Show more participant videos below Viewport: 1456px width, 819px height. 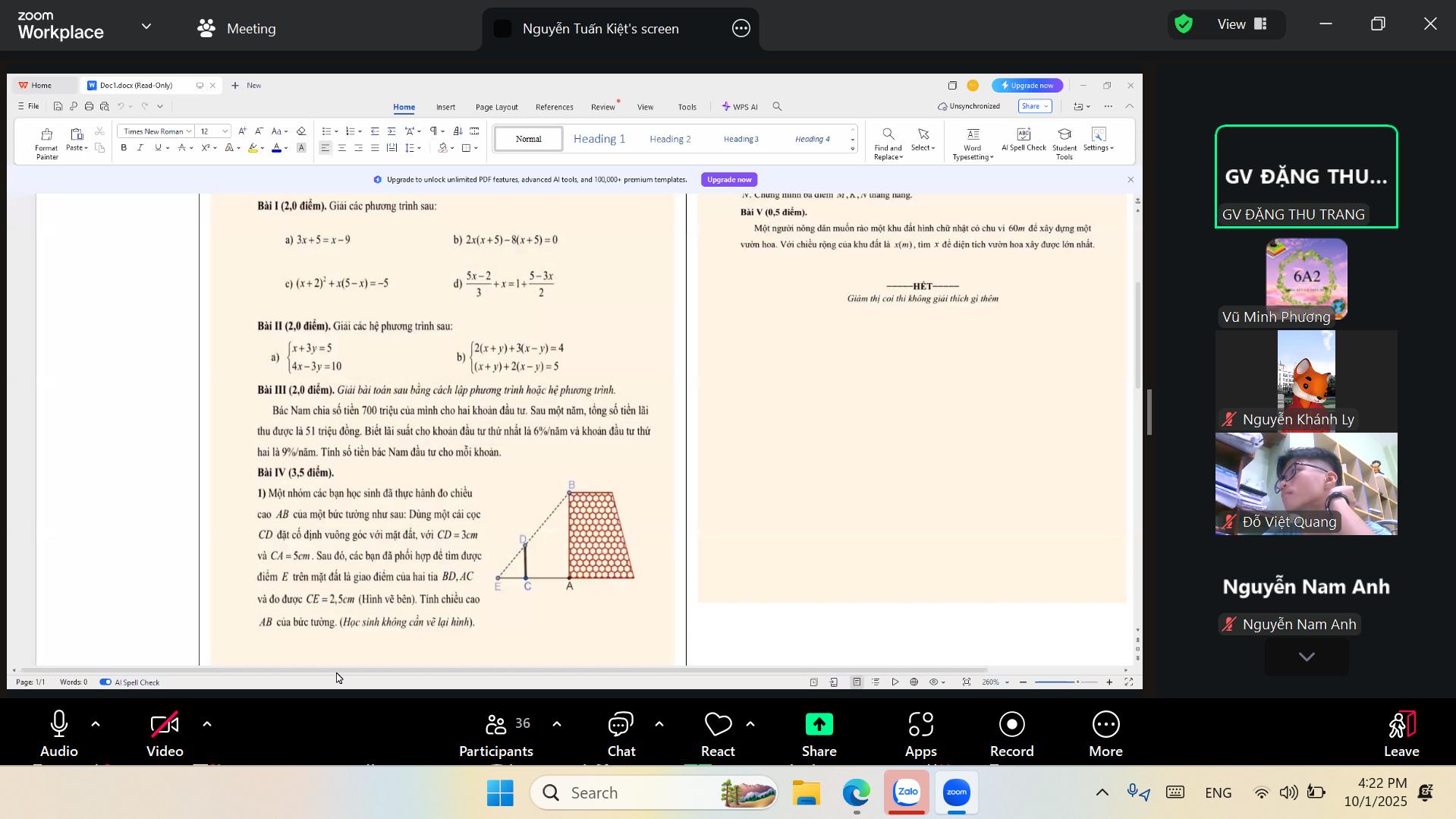(x=1306, y=657)
